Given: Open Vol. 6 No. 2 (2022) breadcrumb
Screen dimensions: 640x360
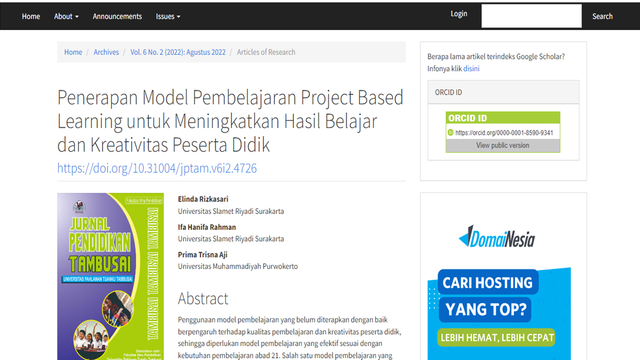Looking at the screenshot, I should (178, 52).
